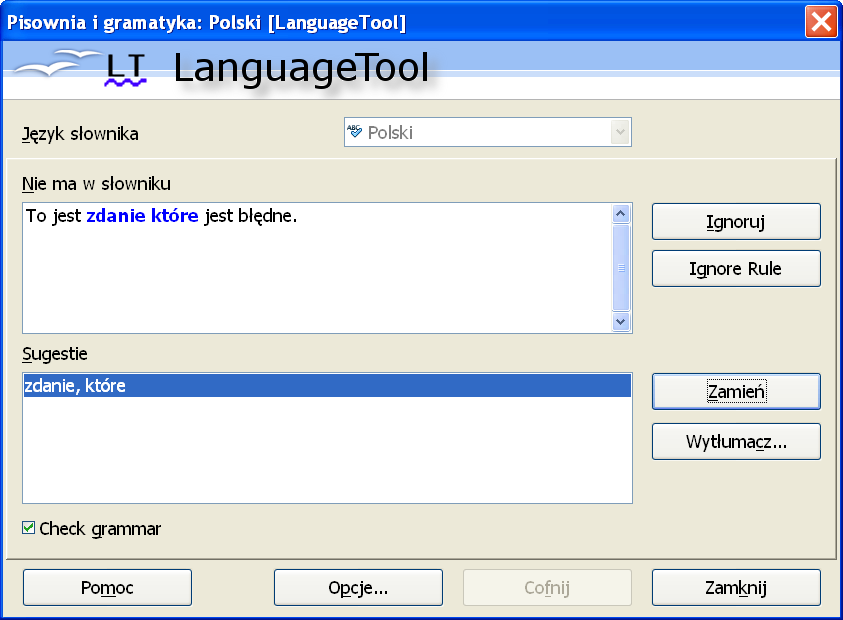843x620 pixels.
Task: Select the suggestion "zdanie, które"
Action: coord(327,386)
